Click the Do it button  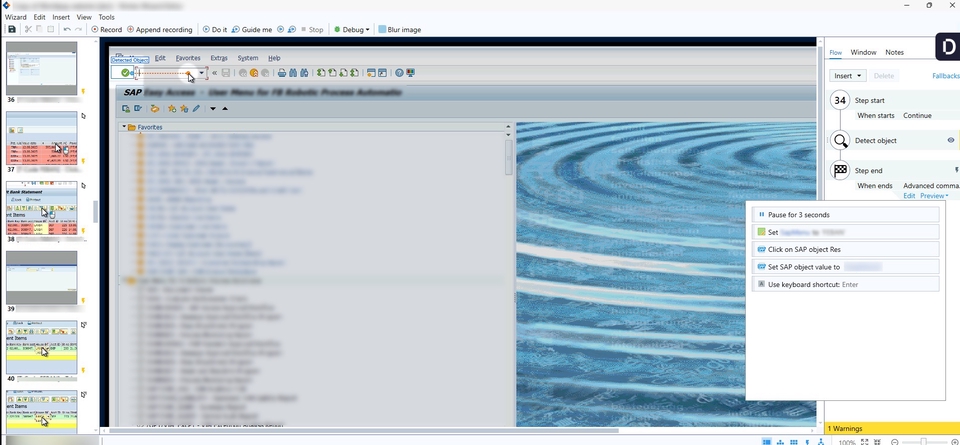pos(215,30)
